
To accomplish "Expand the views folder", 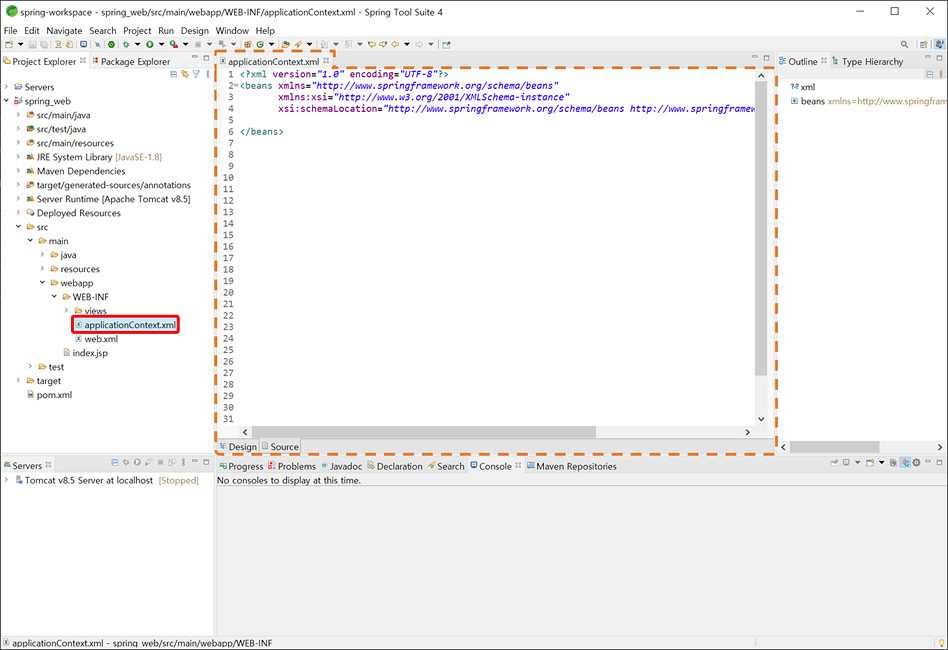I will [x=67, y=310].
